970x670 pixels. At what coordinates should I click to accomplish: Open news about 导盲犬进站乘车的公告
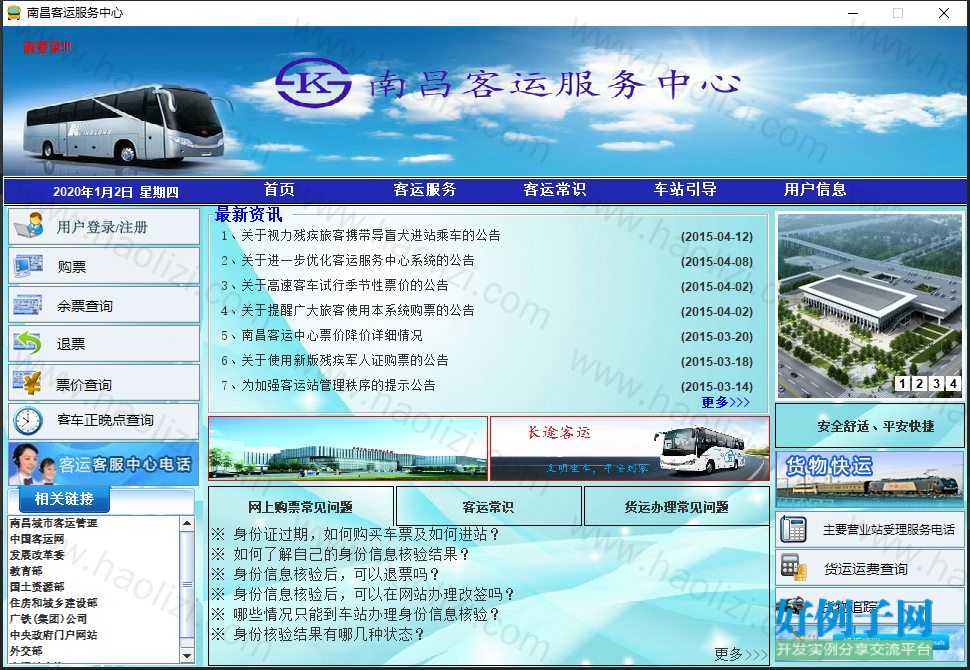pos(371,236)
